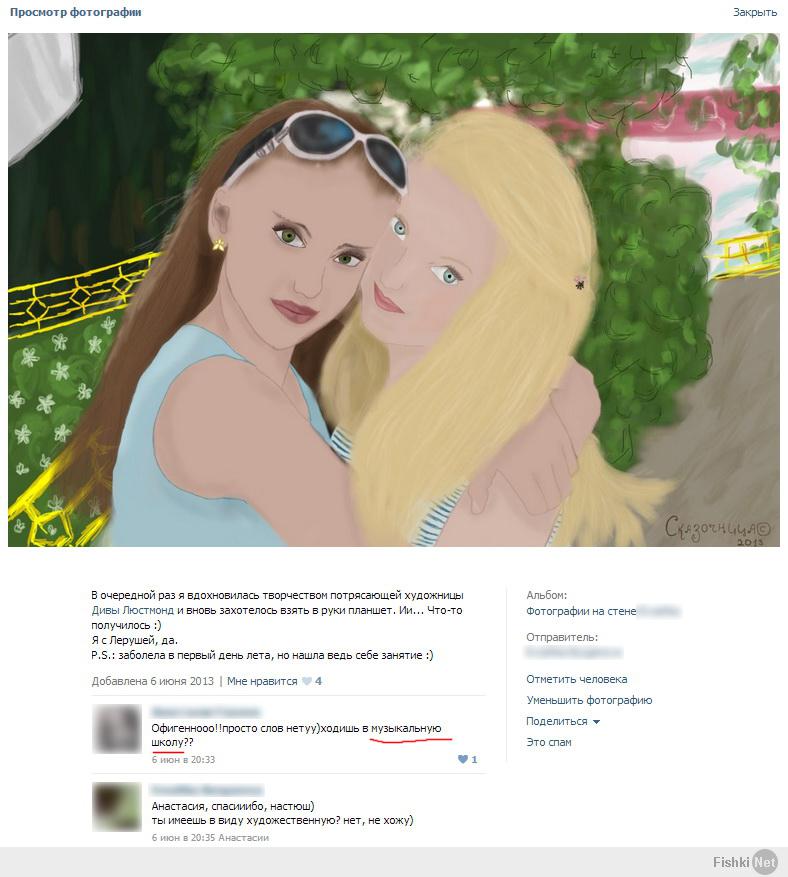Open the Фотографии на стене album link

pos(581,611)
